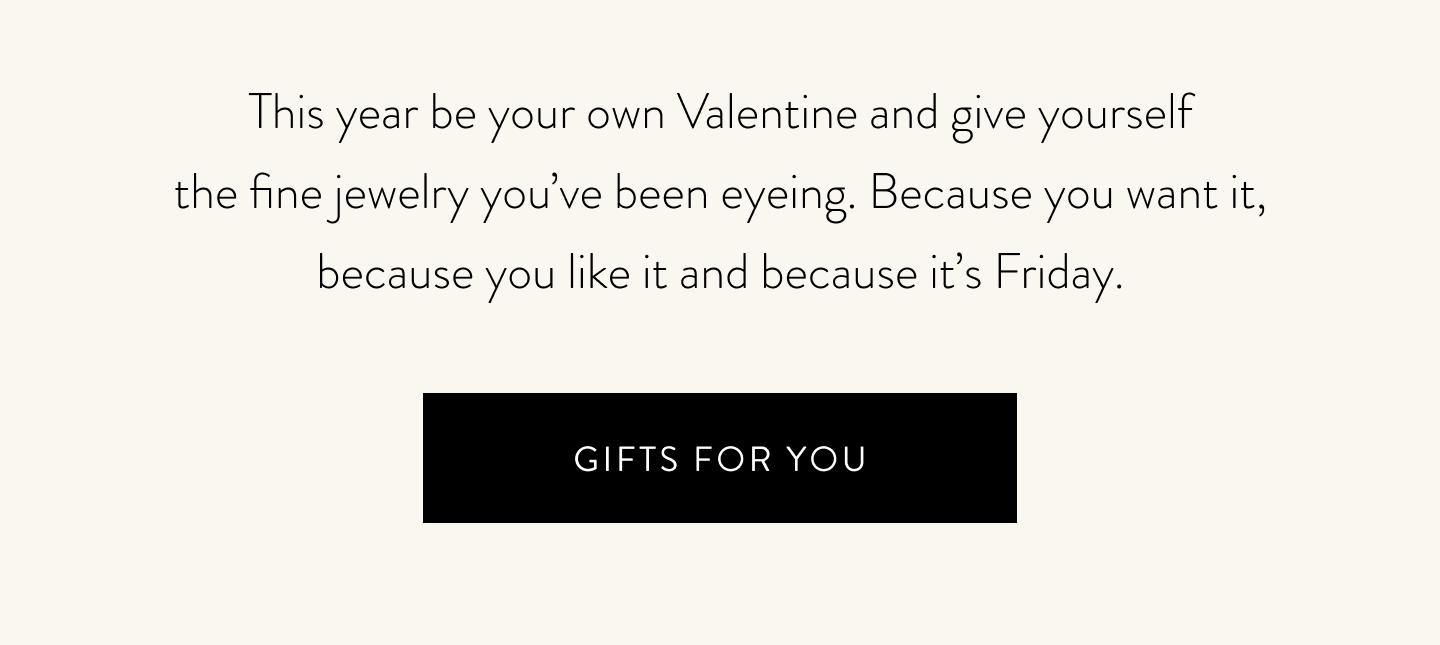This screenshot has width=1440, height=645.
Task: Click the word "Valentine" in the first line
Action: 766,113
